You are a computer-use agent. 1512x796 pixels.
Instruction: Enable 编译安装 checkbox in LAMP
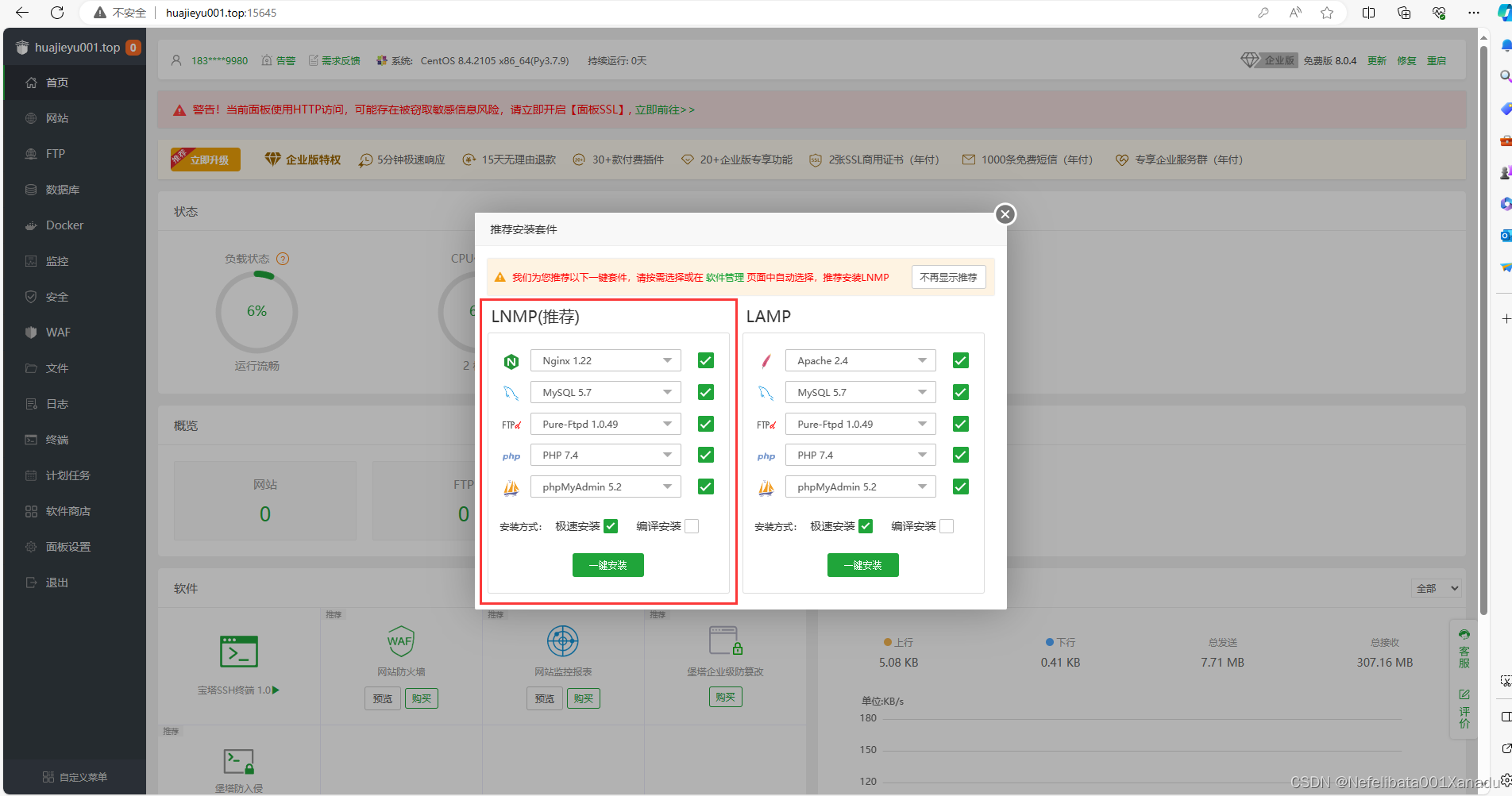(x=947, y=526)
